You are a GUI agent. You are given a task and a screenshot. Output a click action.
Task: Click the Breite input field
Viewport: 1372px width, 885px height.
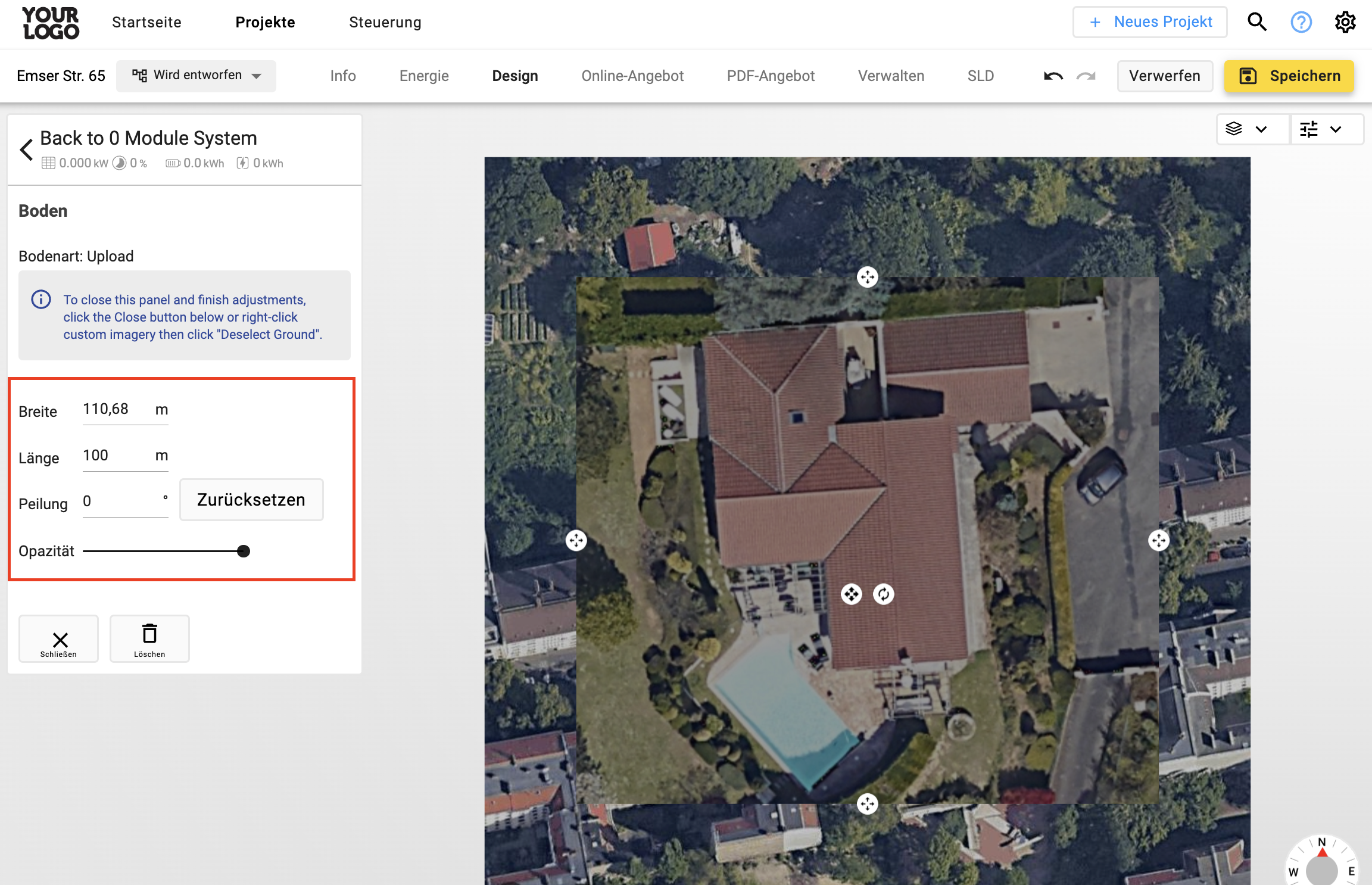coord(126,410)
